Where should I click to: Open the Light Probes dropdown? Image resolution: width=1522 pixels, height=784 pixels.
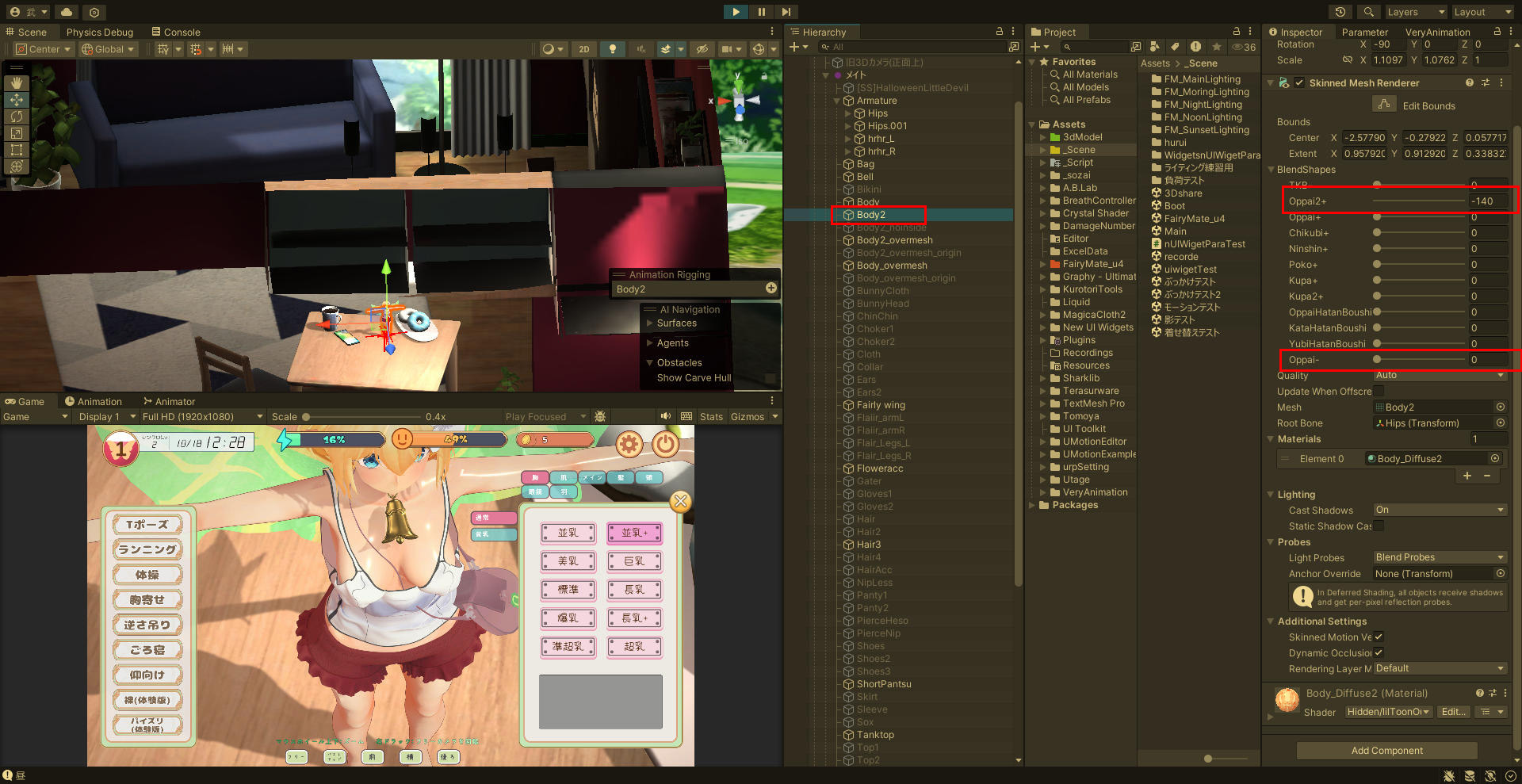(x=1440, y=557)
